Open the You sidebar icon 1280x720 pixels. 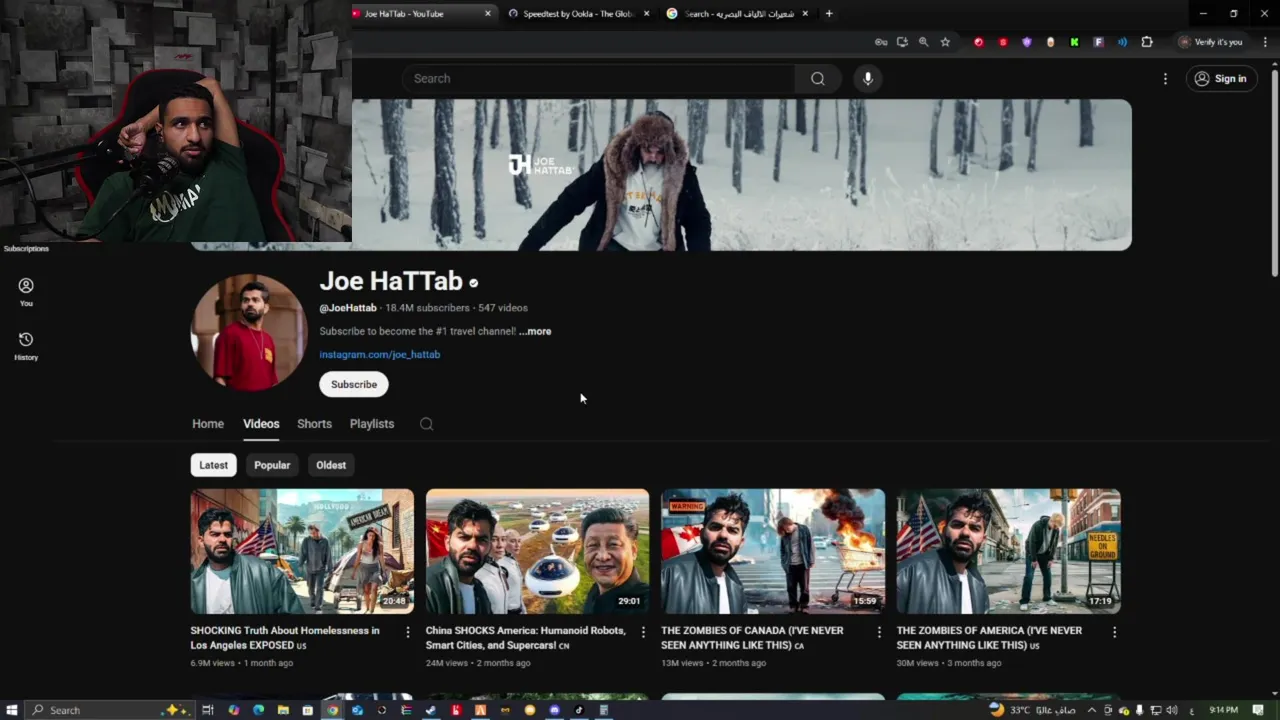coord(26,292)
